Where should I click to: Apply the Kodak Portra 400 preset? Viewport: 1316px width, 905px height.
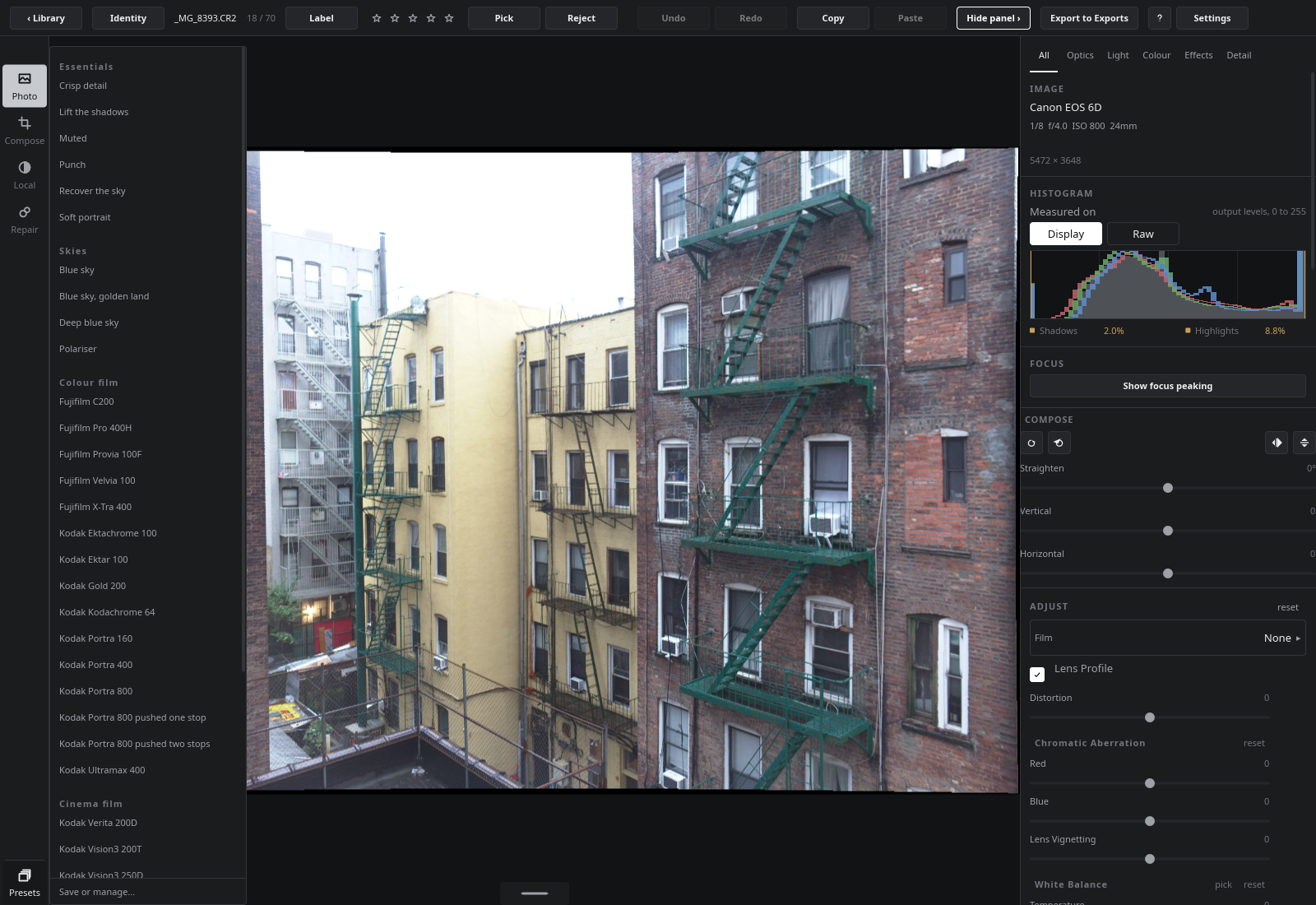pyautogui.click(x=95, y=665)
